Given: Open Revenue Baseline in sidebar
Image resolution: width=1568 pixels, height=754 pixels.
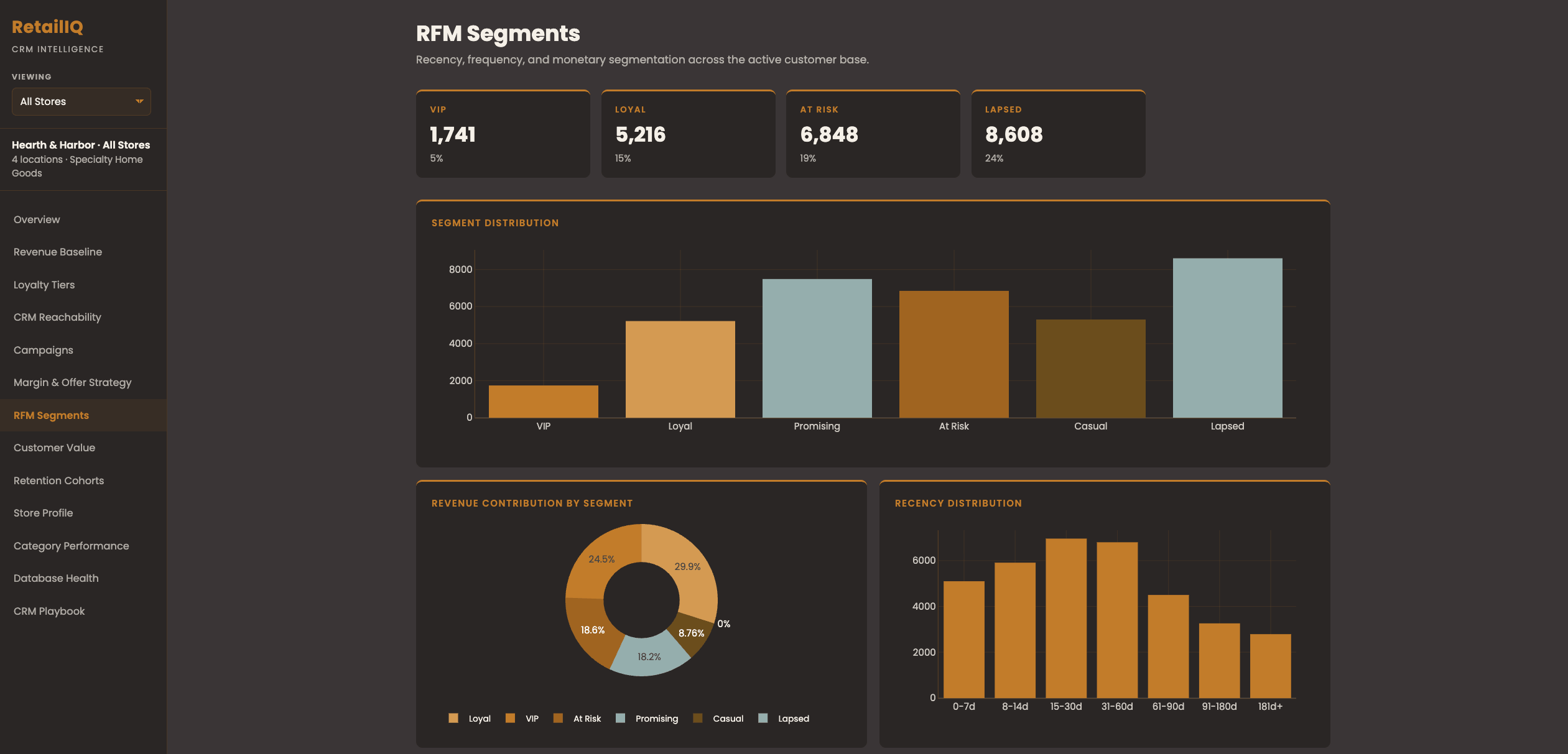Looking at the screenshot, I should tap(83, 252).
